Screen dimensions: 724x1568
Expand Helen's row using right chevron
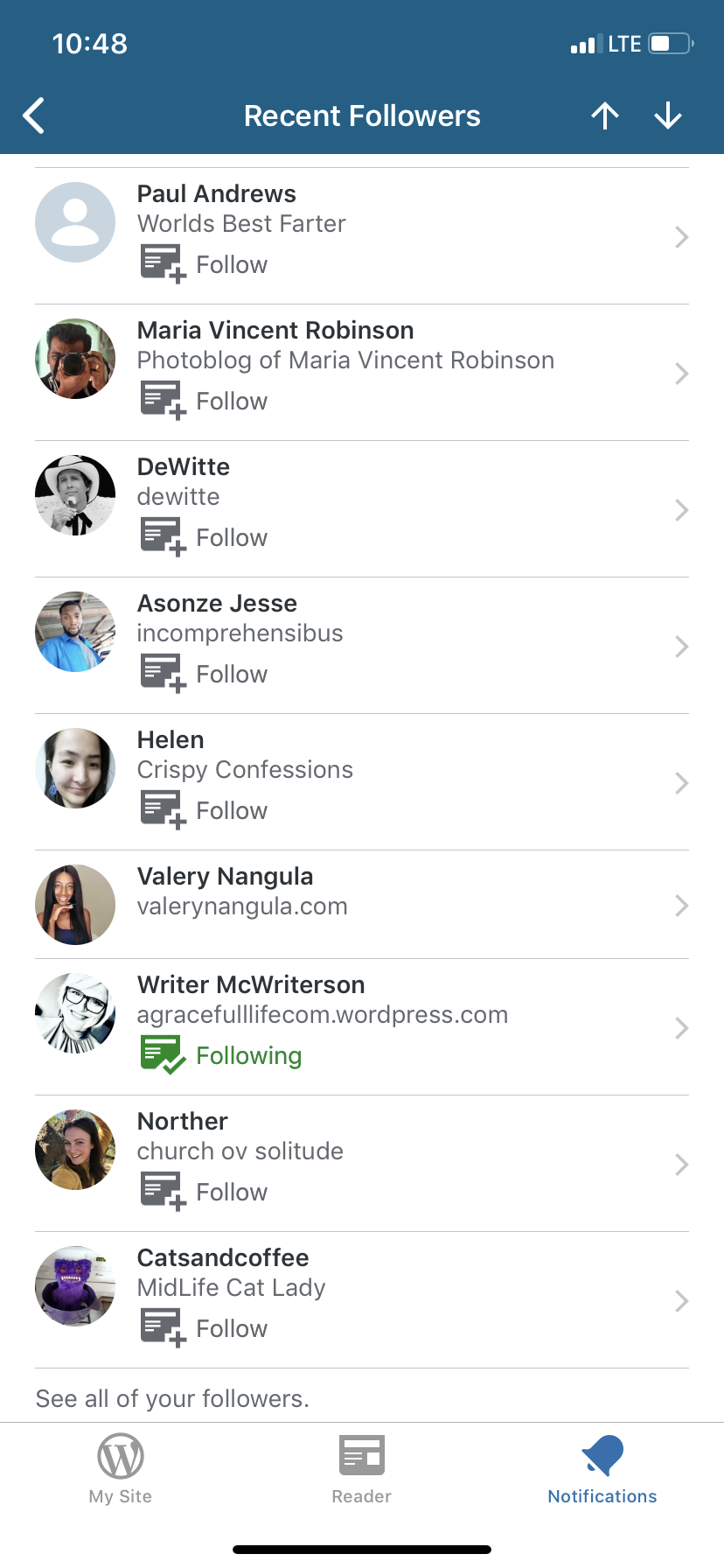[x=682, y=783]
